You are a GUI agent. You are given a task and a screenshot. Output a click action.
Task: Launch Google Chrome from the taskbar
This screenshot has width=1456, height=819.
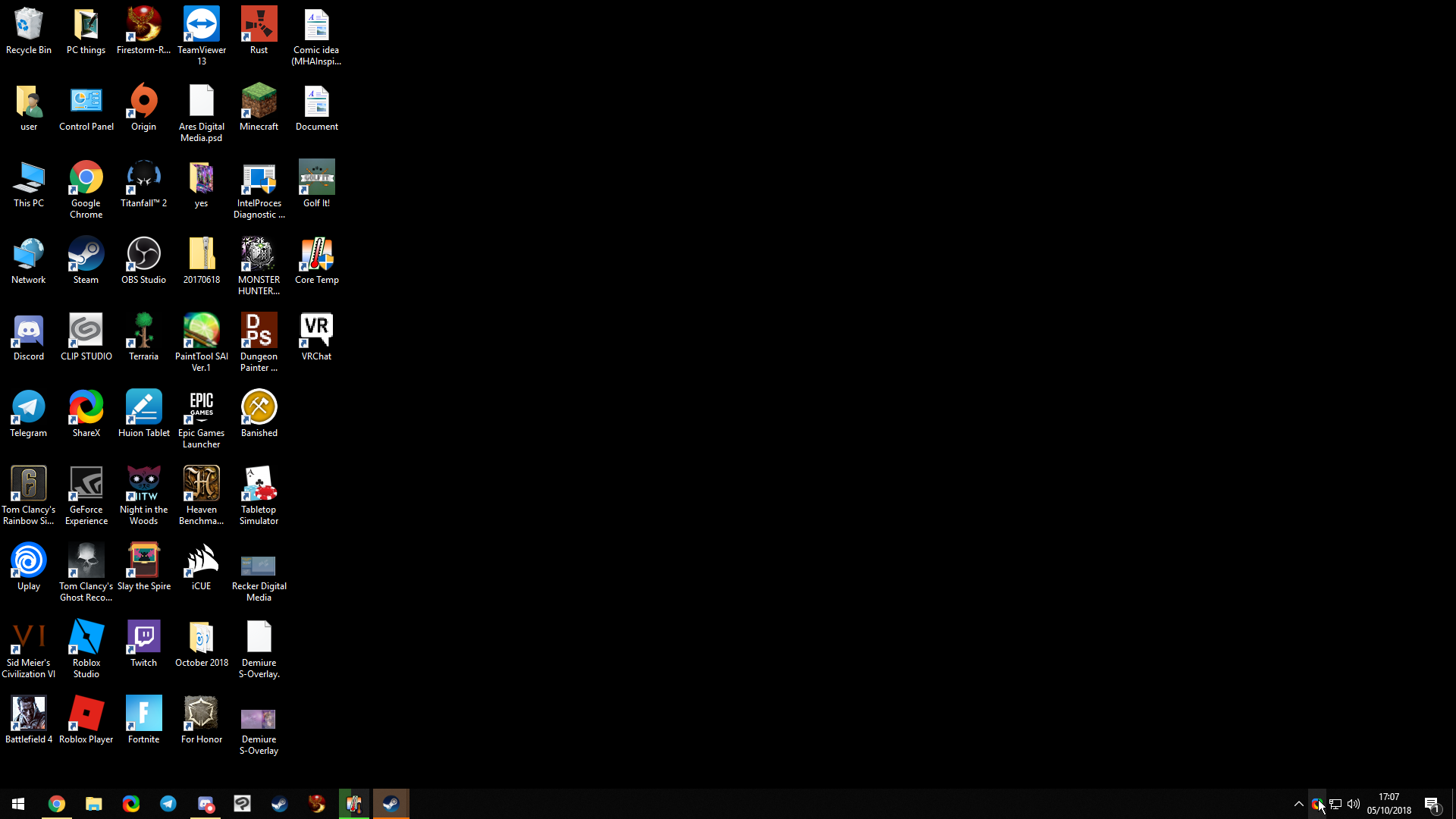click(57, 803)
